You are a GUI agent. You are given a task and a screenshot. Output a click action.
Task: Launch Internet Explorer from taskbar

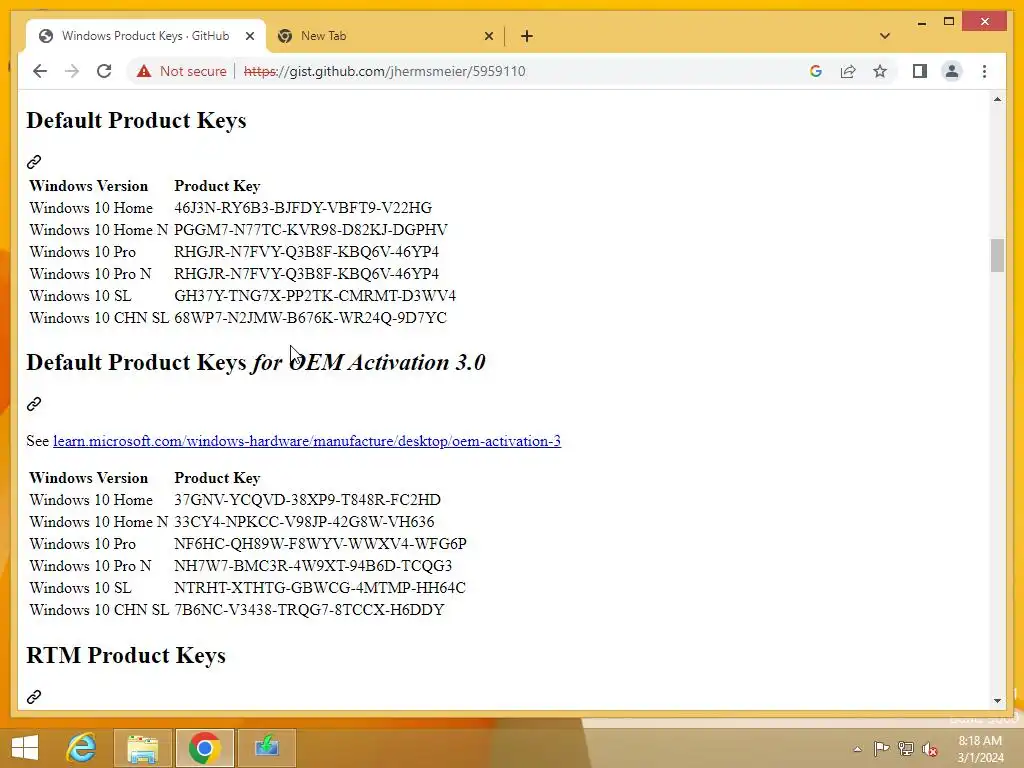pyautogui.click(x=82, y=748)
